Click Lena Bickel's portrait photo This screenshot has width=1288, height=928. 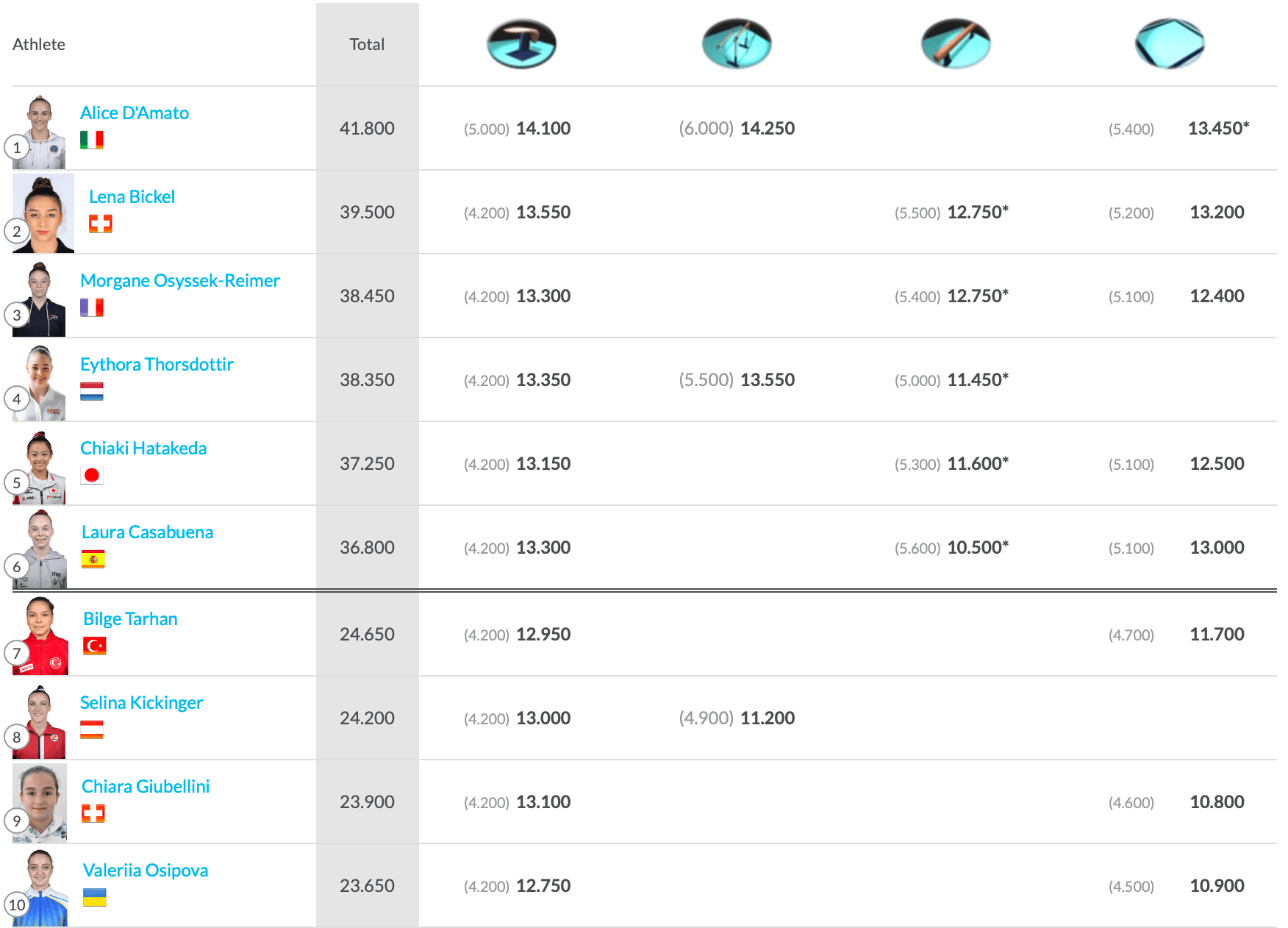point(44,213)
